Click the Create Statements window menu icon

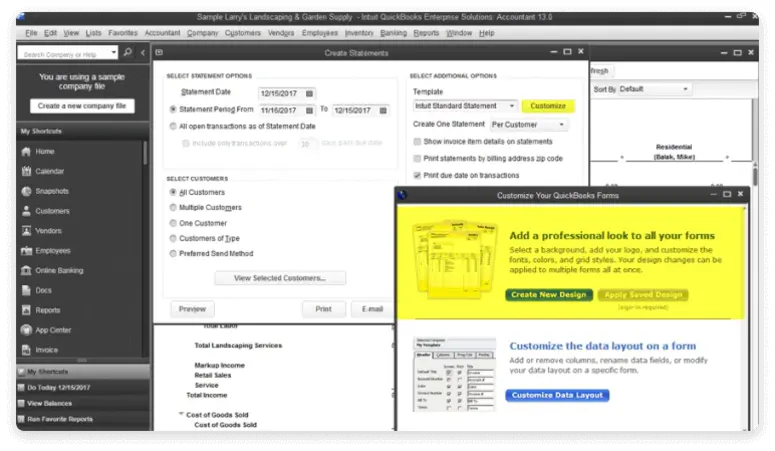[x=159, y=52]
